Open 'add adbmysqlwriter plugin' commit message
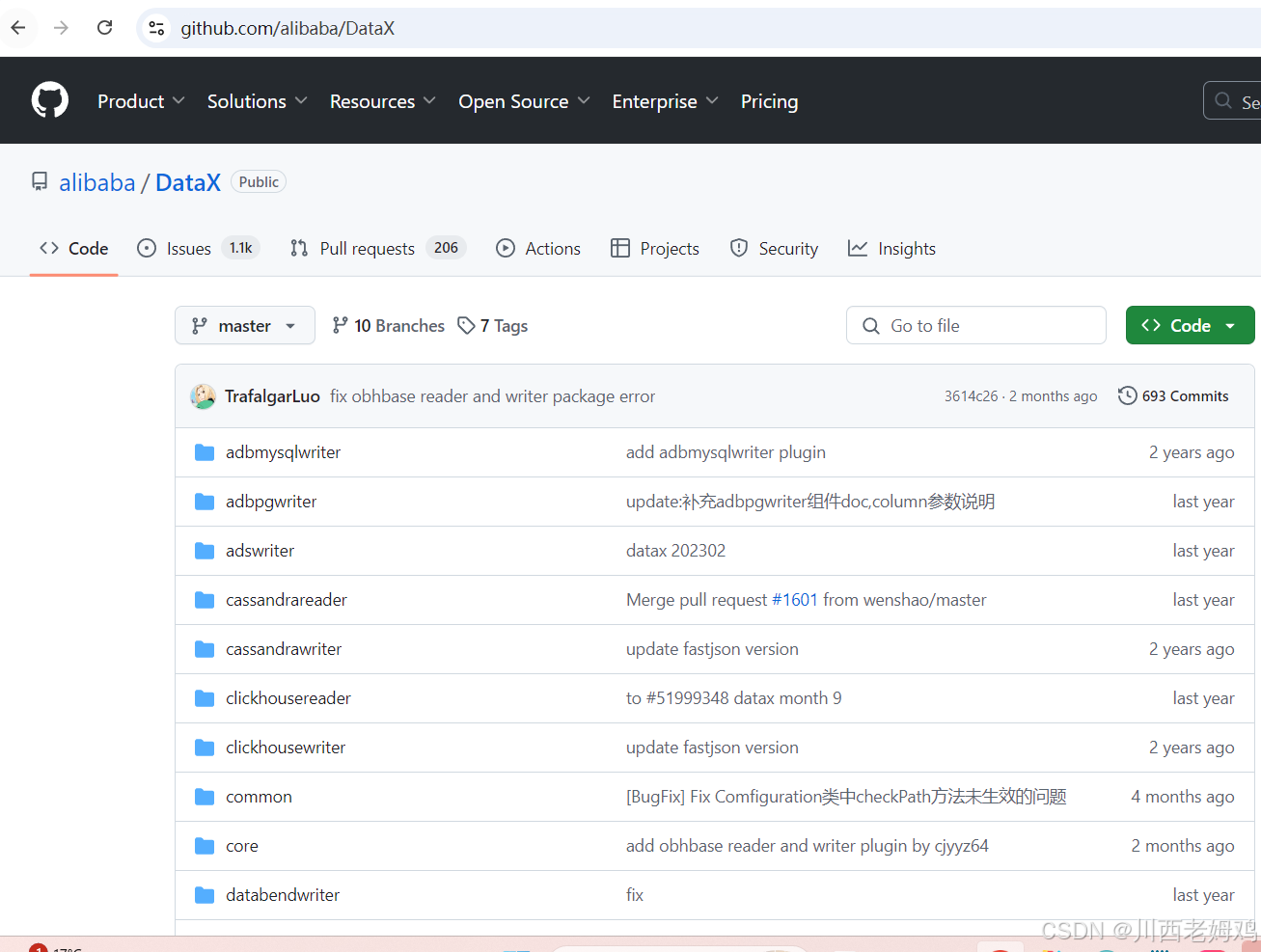Screen dimensions: 1261x952 click(726, 452)
